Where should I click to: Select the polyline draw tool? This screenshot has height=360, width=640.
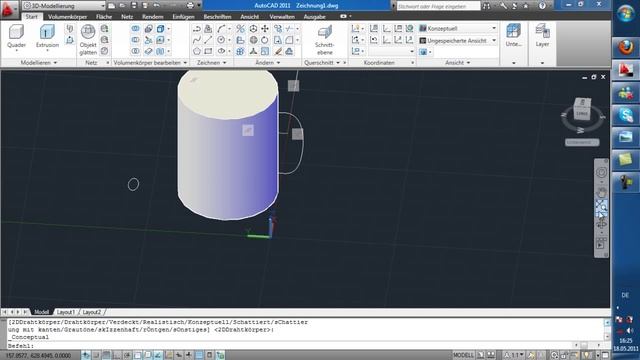(197, 29)
